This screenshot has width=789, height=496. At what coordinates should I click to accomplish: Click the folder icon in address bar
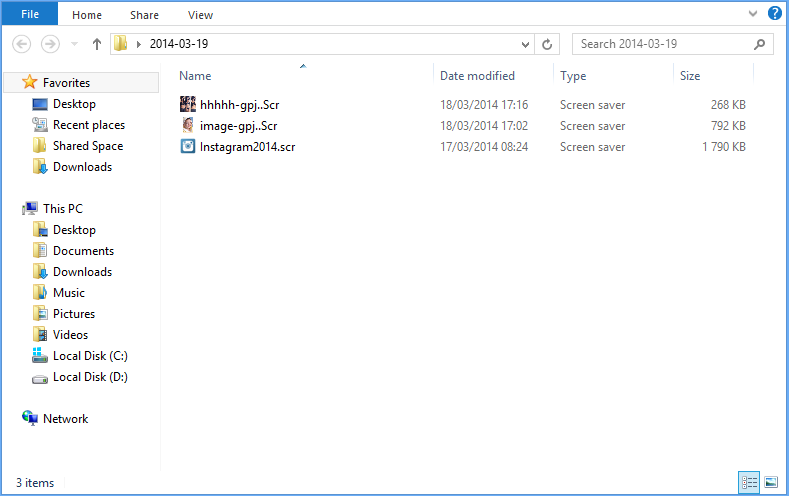[121, 44]
